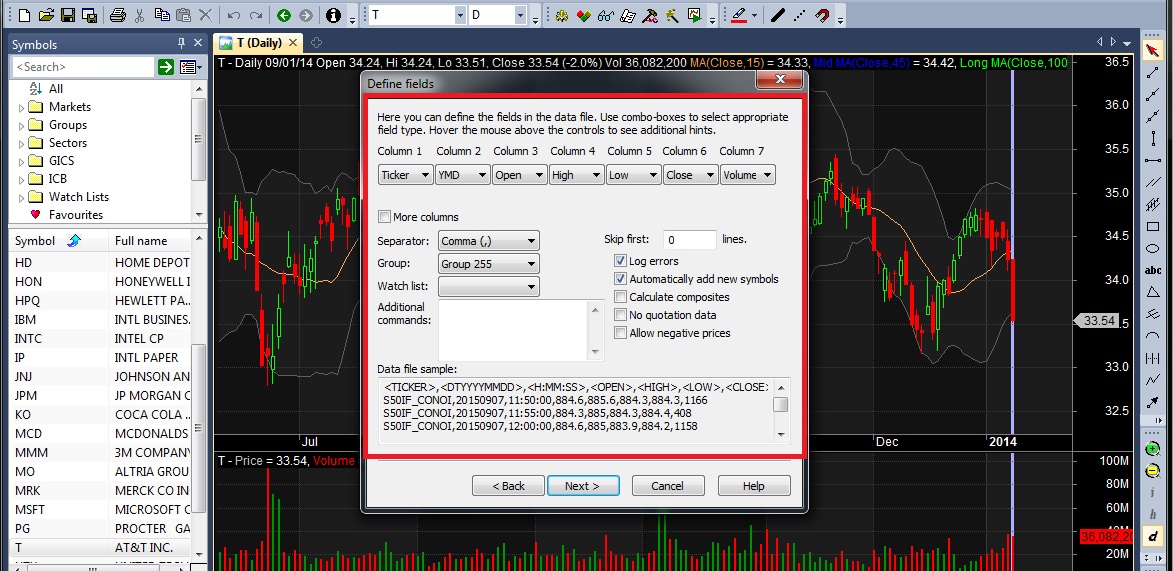Open the Column 1 Ticker dropdown

(x=405, y=175)
